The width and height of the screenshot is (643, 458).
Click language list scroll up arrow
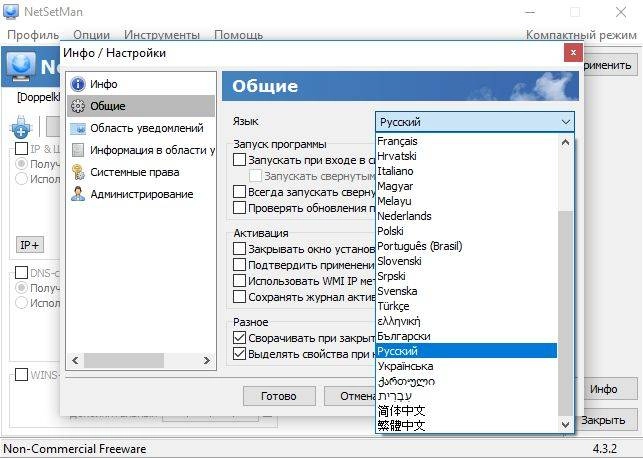(x=565, y=142)
